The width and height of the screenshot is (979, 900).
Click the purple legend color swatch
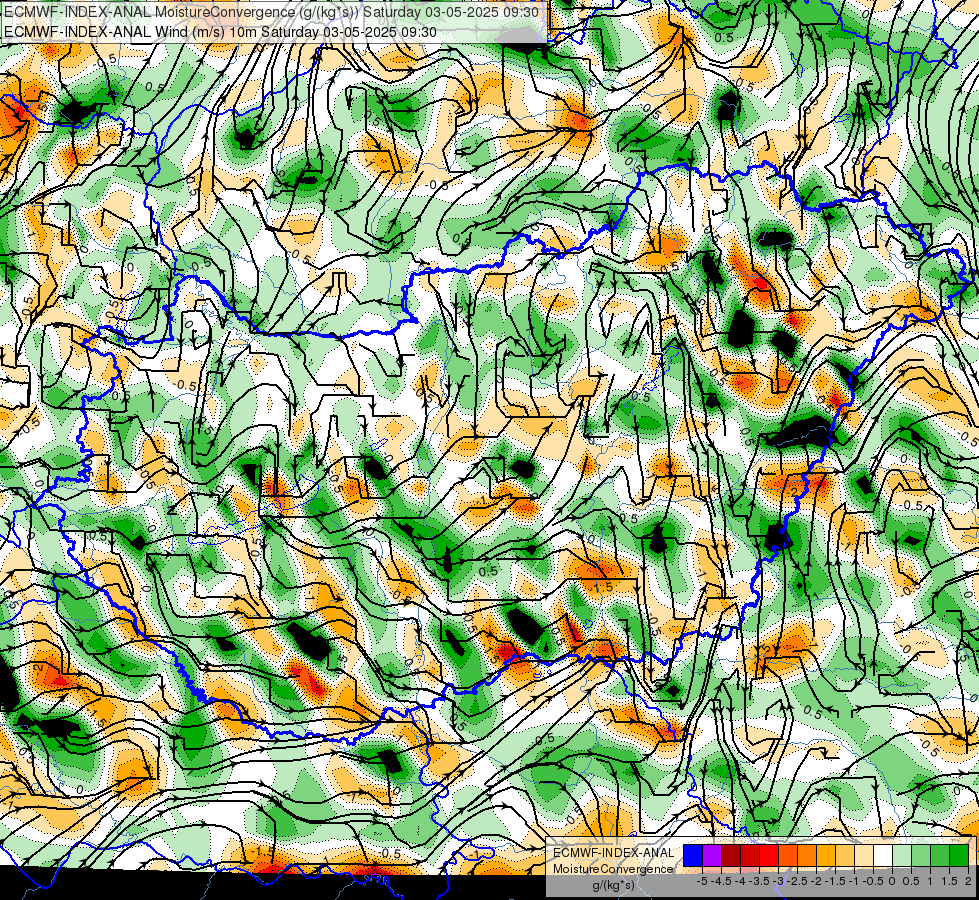pyautogui.click(x=712, y=855)
